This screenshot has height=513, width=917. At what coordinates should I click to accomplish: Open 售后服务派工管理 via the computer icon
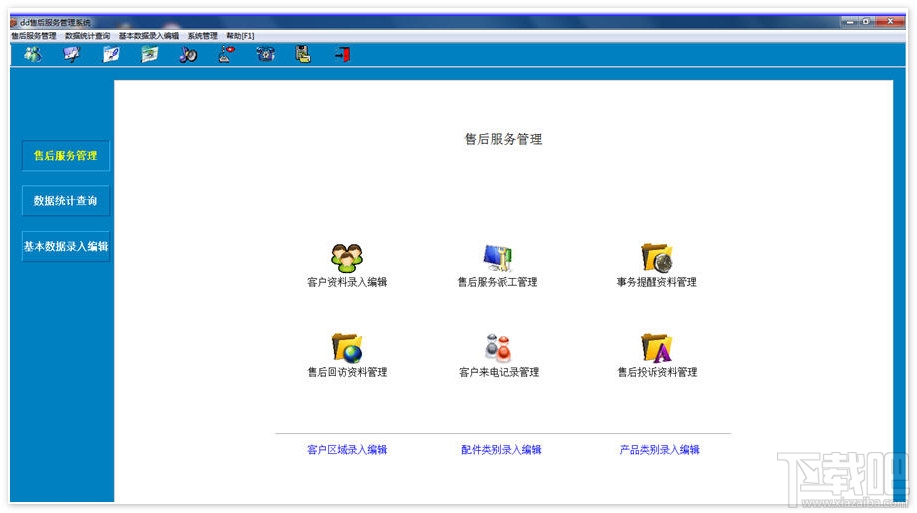[498, 258]
